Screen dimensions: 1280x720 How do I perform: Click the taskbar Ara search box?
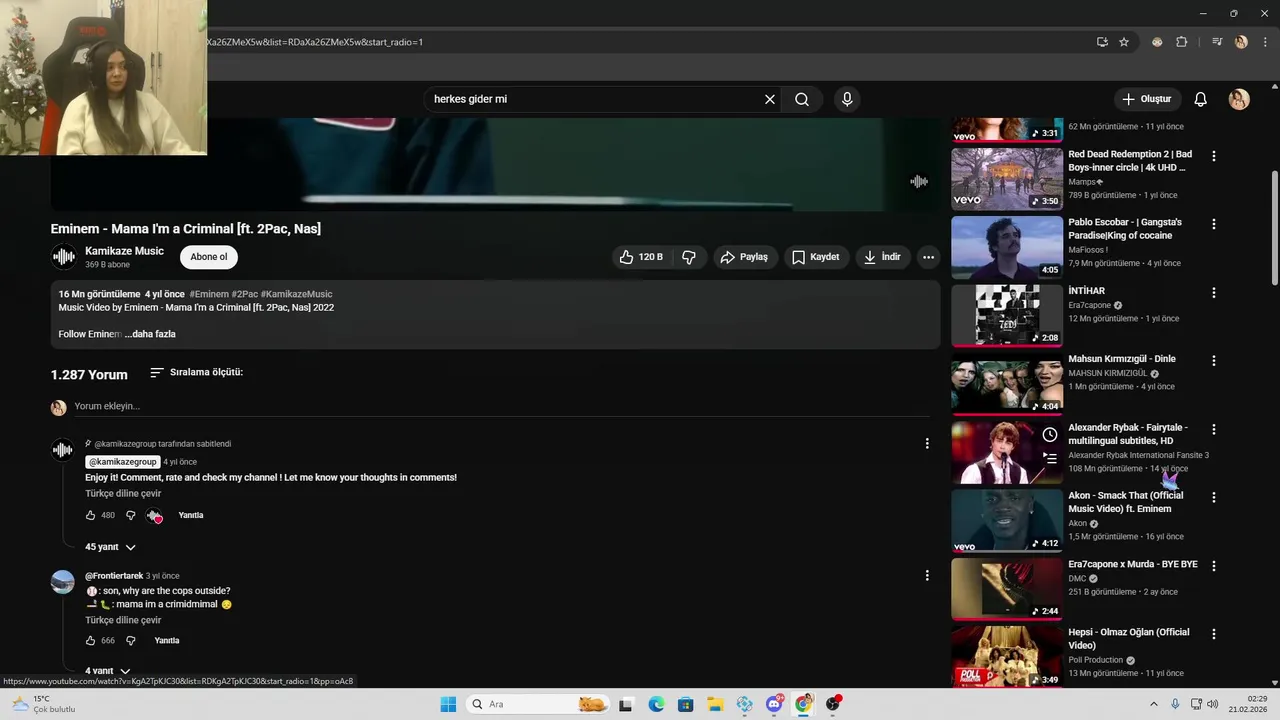538,704
